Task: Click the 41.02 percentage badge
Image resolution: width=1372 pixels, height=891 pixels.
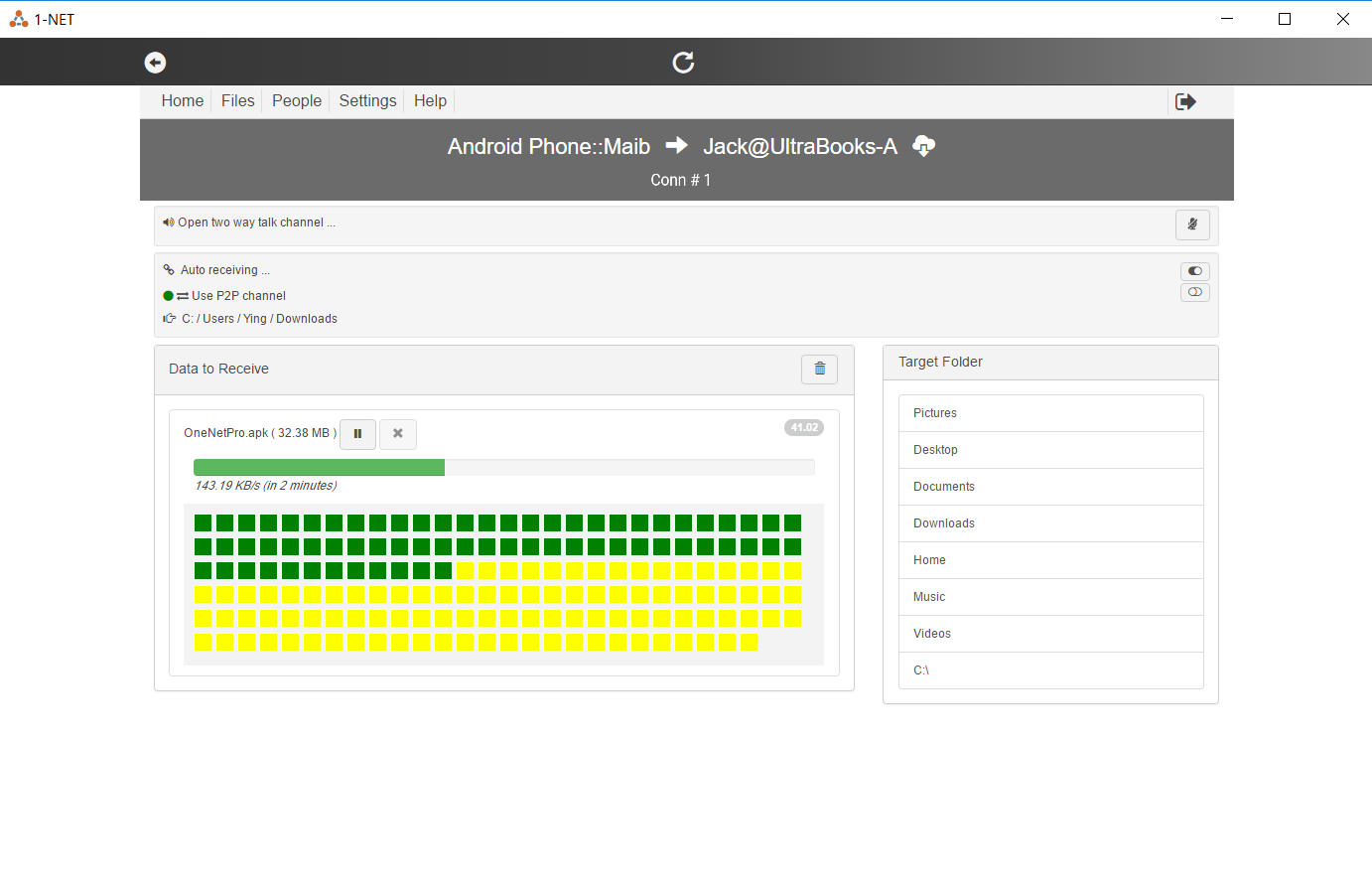Action: coord(803,428)
